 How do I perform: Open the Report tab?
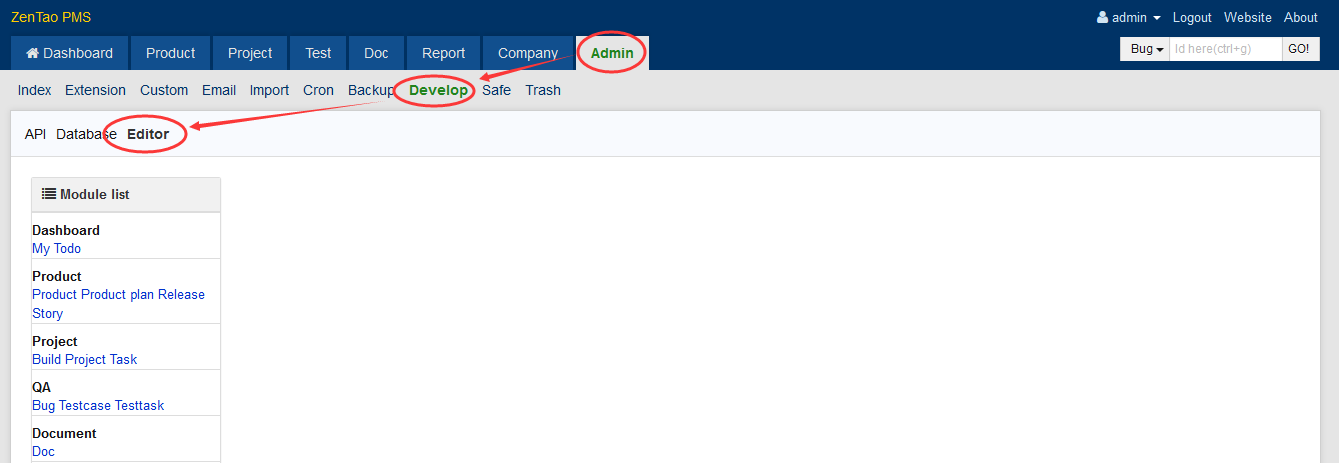click(x=443, y=53)
